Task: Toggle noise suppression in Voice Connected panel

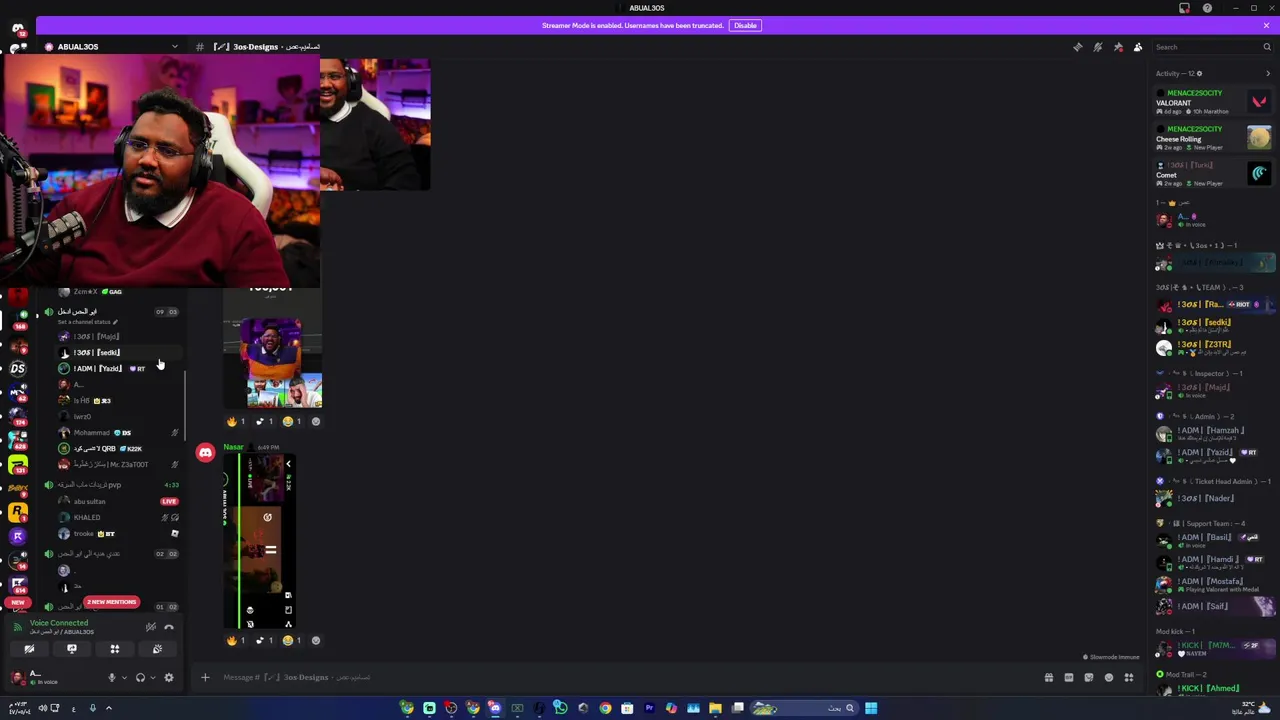Action: click(150, 627)
